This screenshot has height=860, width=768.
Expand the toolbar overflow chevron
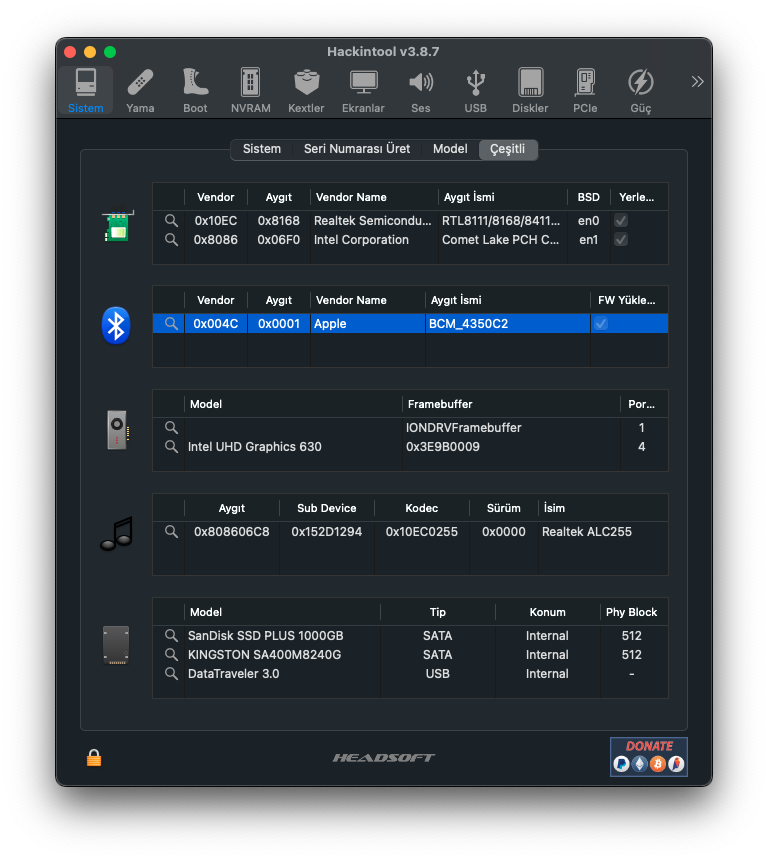tap(697, 81)
